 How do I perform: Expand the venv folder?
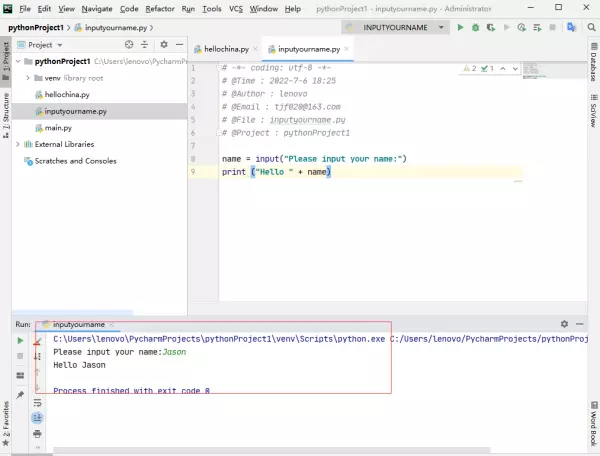coord(28,78)
